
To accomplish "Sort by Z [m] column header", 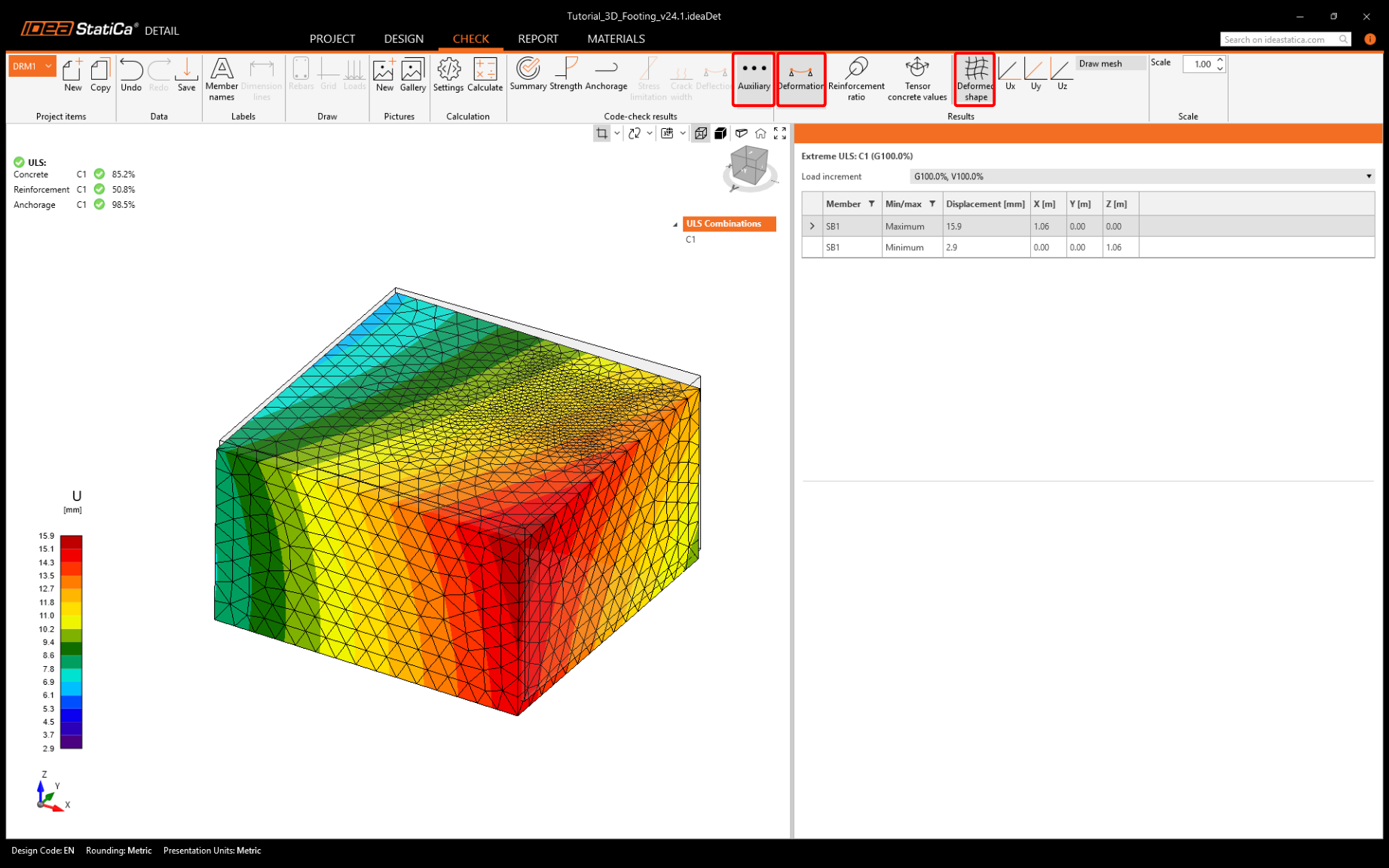I will click(x=1120, y=204).
